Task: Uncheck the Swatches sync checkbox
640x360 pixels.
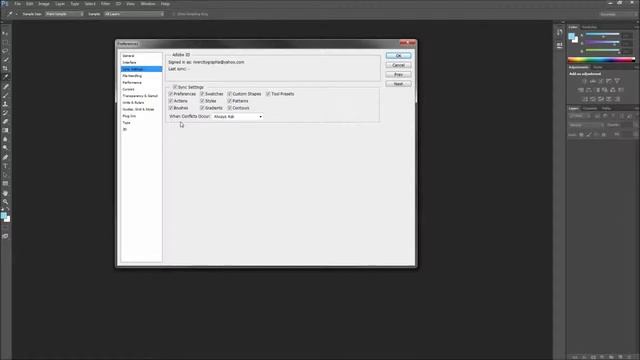Action: tap(202, 94)
